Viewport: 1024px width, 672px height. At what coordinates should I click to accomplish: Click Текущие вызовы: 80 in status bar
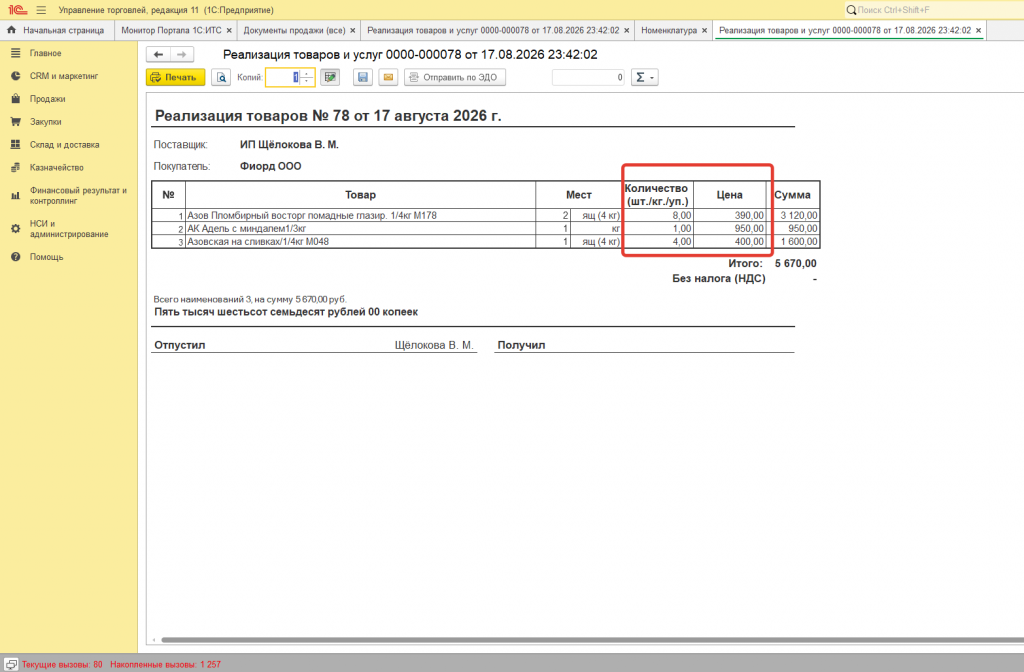tap(62, 664)
